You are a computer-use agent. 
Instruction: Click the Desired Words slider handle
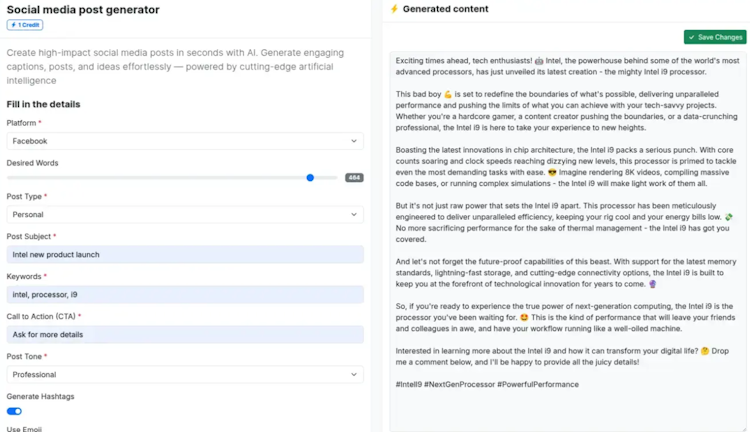click(310, 178)
